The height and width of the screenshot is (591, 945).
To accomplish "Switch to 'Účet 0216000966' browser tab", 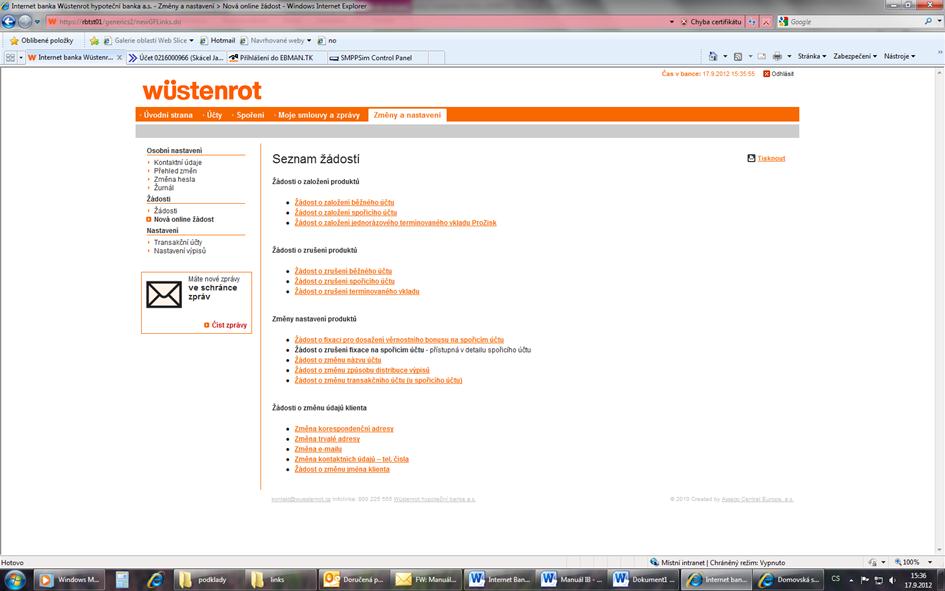I will point(175,58).
